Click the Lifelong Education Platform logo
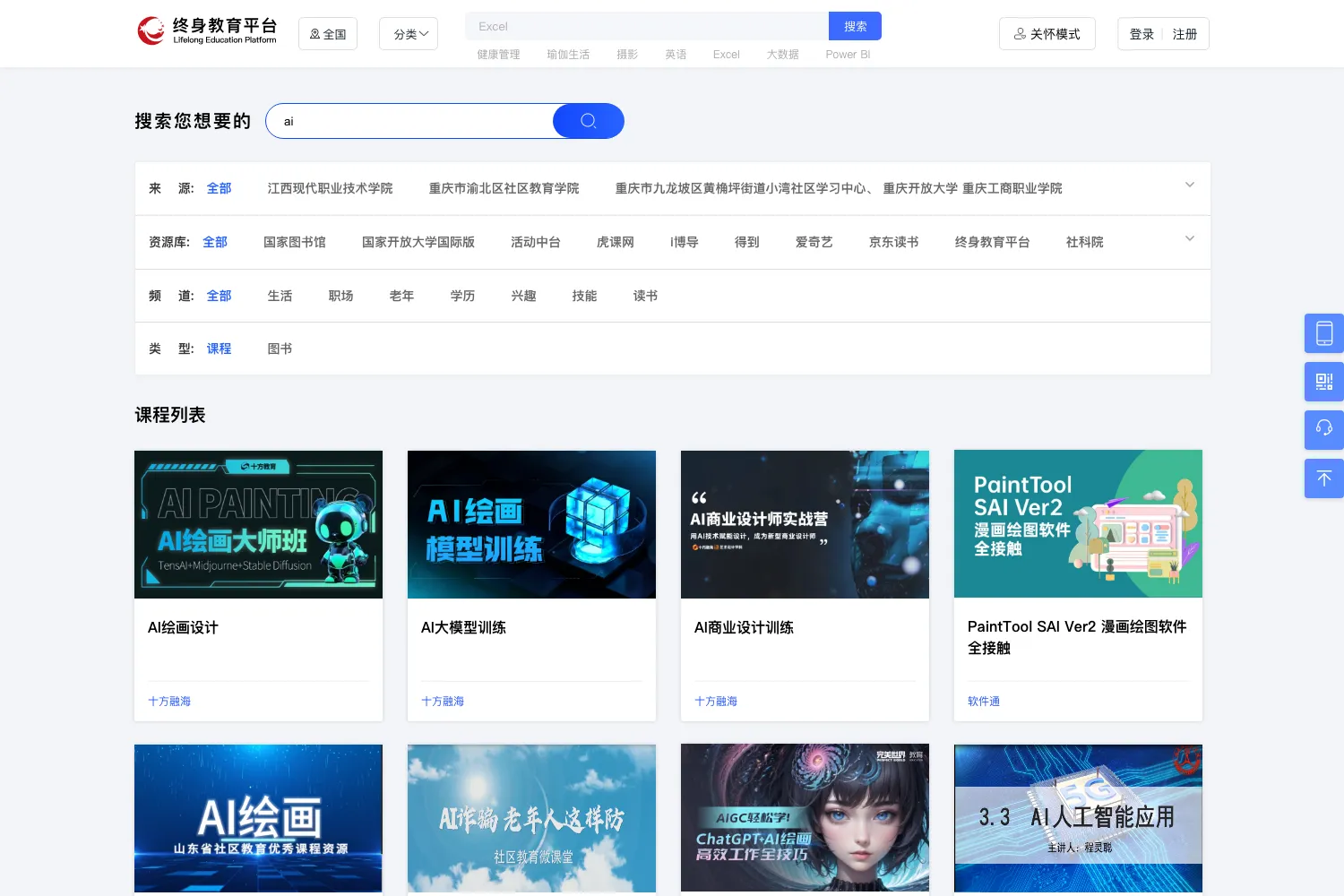 coord(208,30)
